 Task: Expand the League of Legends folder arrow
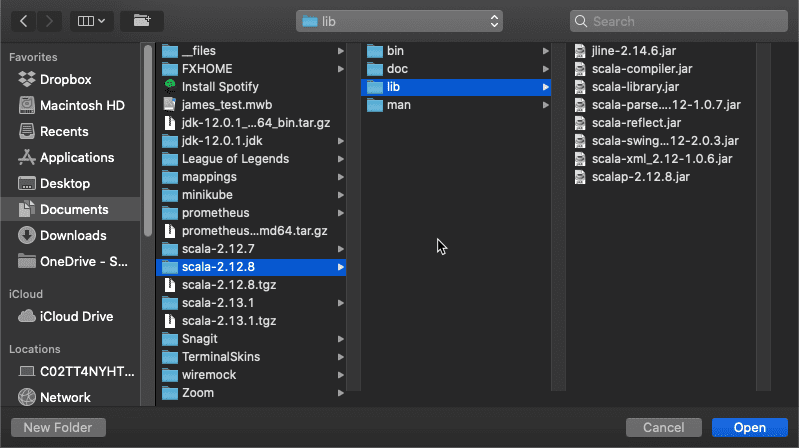pyautogui.click(x=342, y=159)
